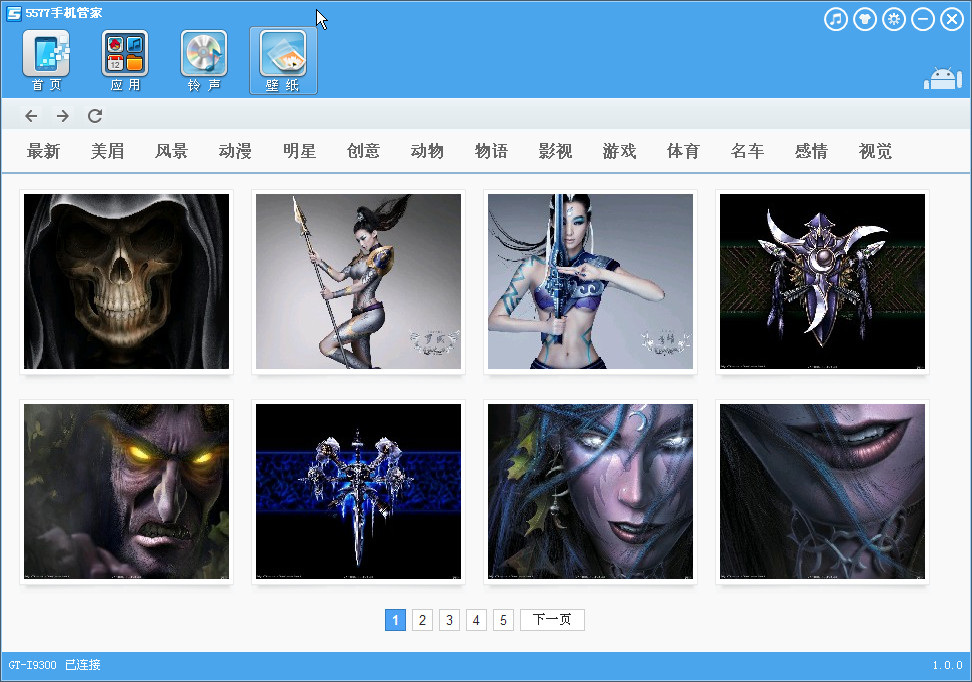Open the close-up lips wallpaper
This screenshot has width=972, height=682.
(822, 492)
